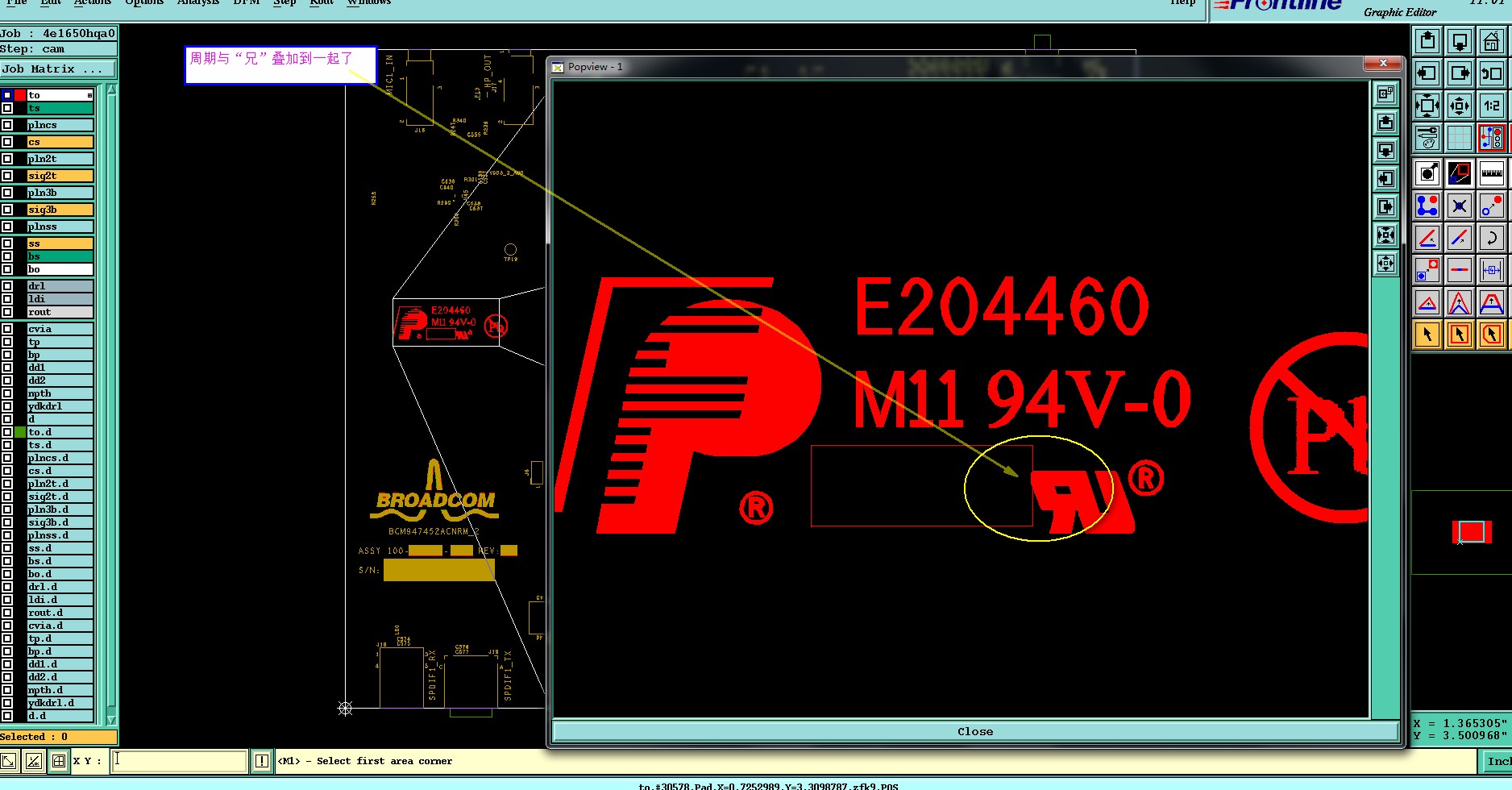This screenshot has height=790, width=1512.
Task: Click the pan right icon in main toolbar
Action: [1460, 73]
